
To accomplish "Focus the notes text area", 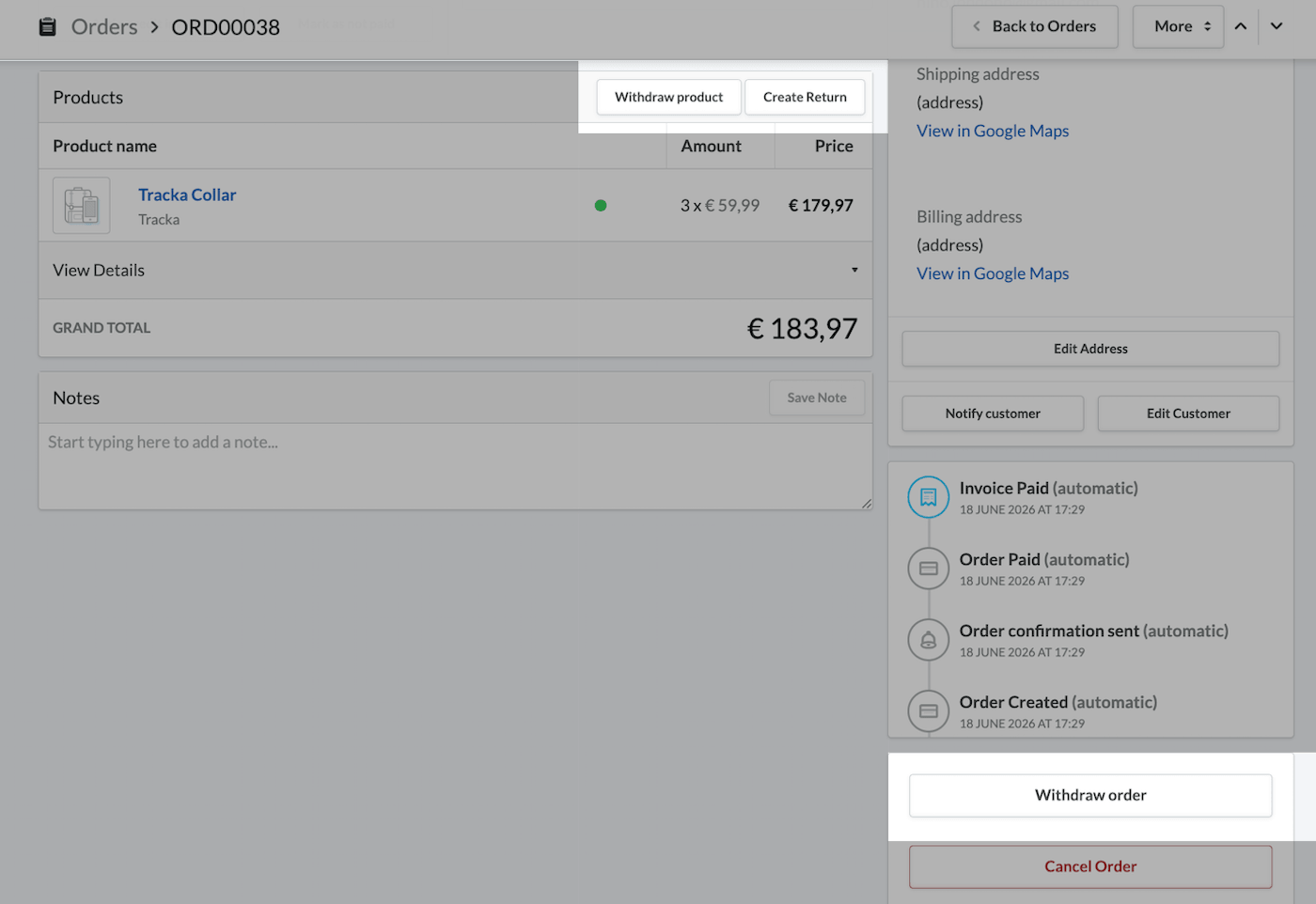I will coord(456,466).
